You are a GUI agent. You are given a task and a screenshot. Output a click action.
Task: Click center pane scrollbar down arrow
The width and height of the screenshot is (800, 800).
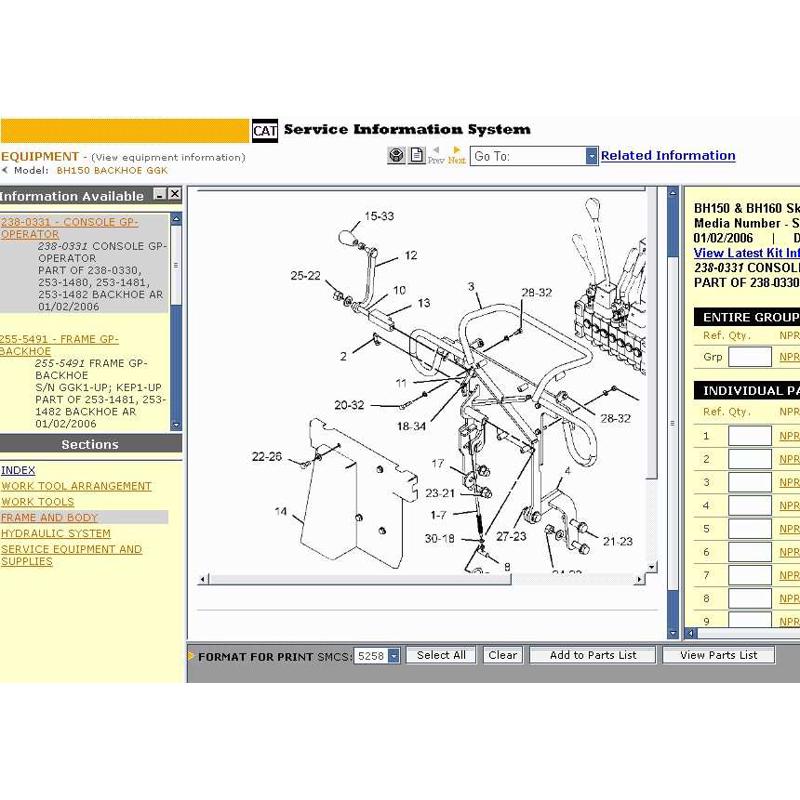673,633
